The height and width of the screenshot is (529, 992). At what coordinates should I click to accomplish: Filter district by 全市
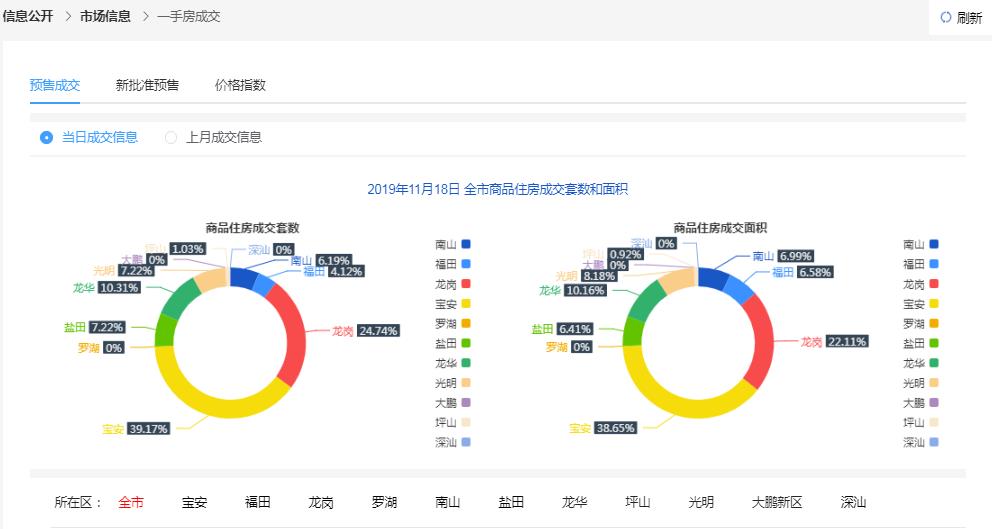click(131, 502)
